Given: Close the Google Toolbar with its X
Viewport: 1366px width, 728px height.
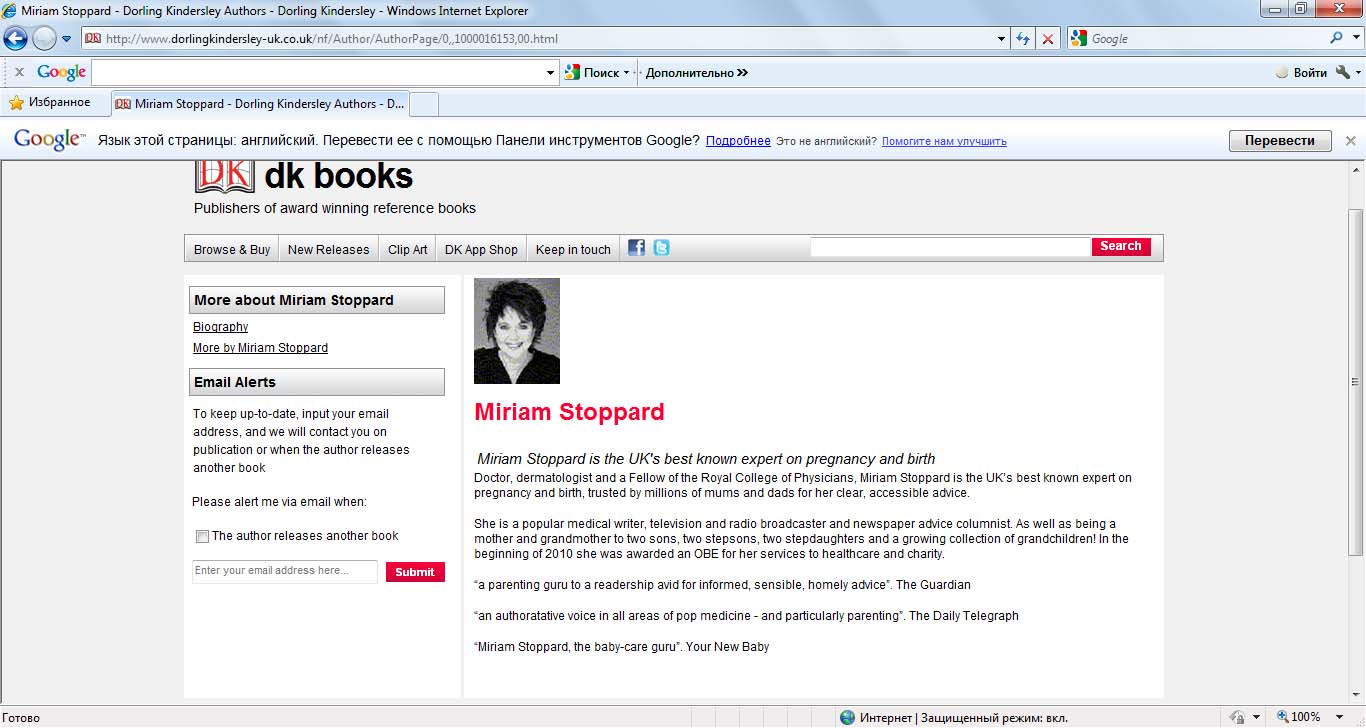Looking at the screenshot, I should [x=19, y=72].
